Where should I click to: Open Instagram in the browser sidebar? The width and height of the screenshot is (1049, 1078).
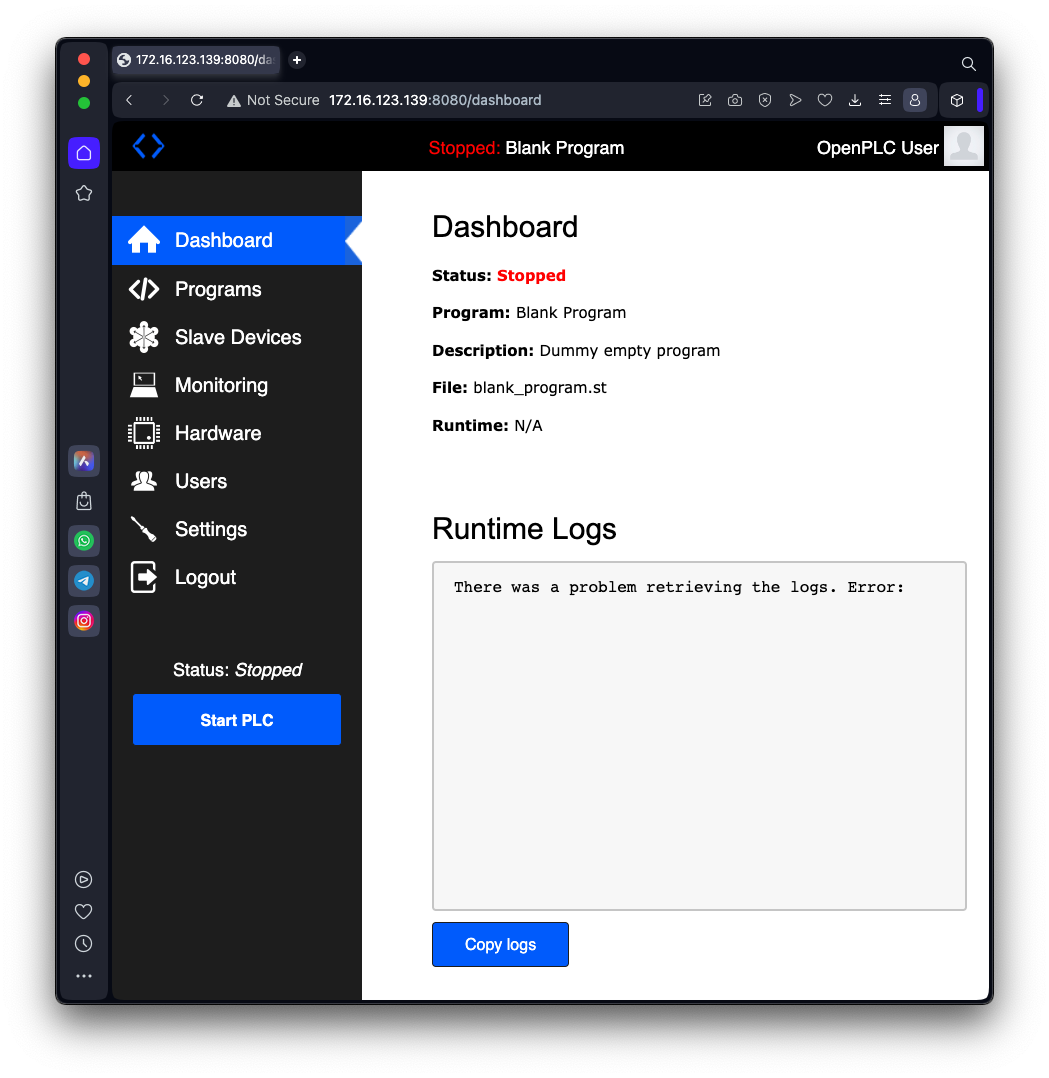(x=84, y=621)
